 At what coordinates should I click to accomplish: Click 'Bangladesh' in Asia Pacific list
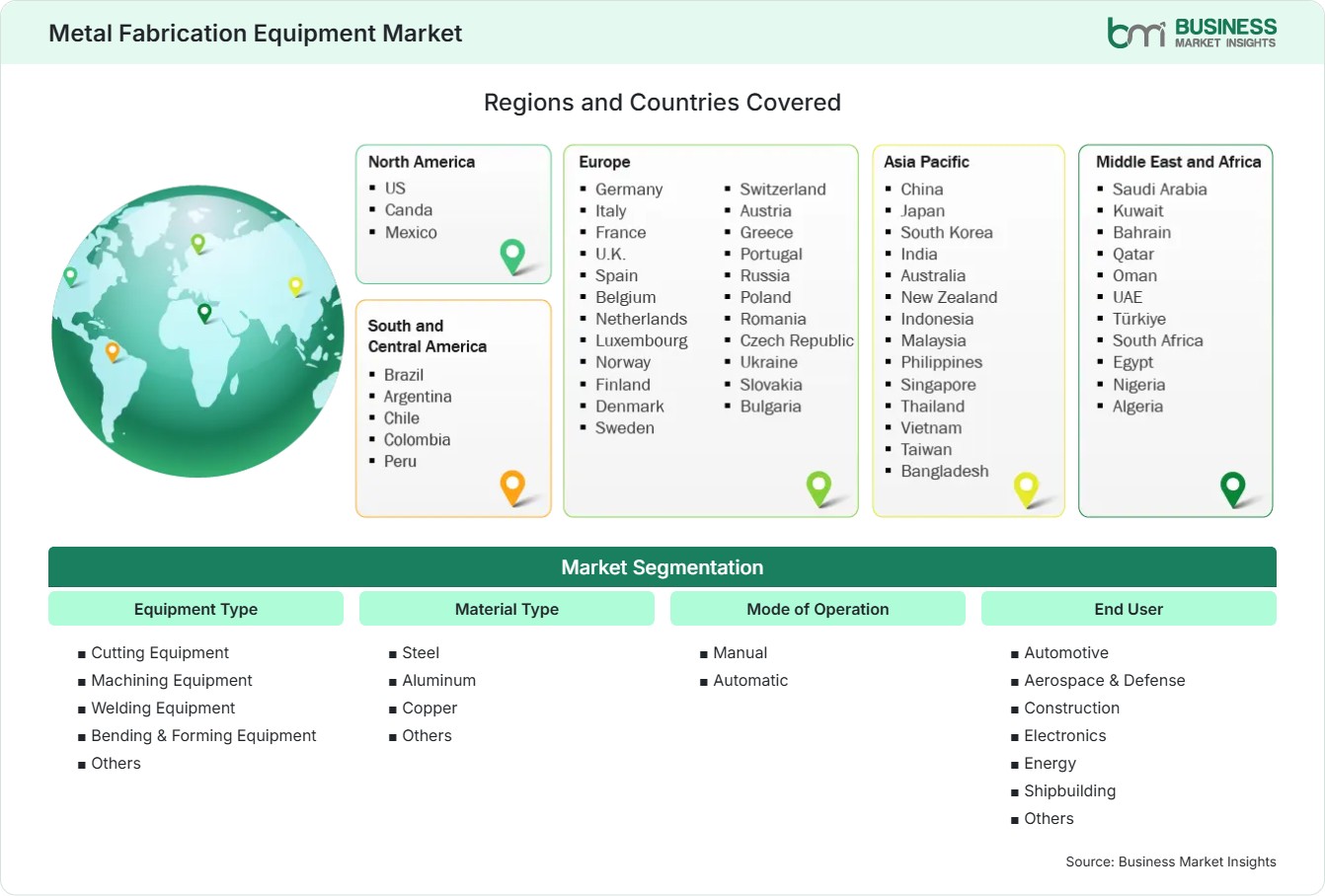tap(945, 472)
